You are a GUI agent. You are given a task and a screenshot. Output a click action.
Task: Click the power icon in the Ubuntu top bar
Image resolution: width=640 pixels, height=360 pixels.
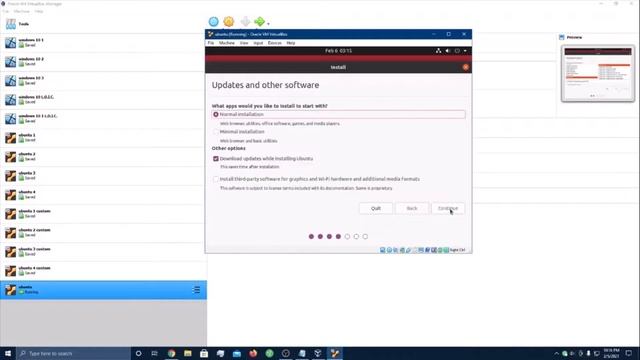(x=457, y=51)
